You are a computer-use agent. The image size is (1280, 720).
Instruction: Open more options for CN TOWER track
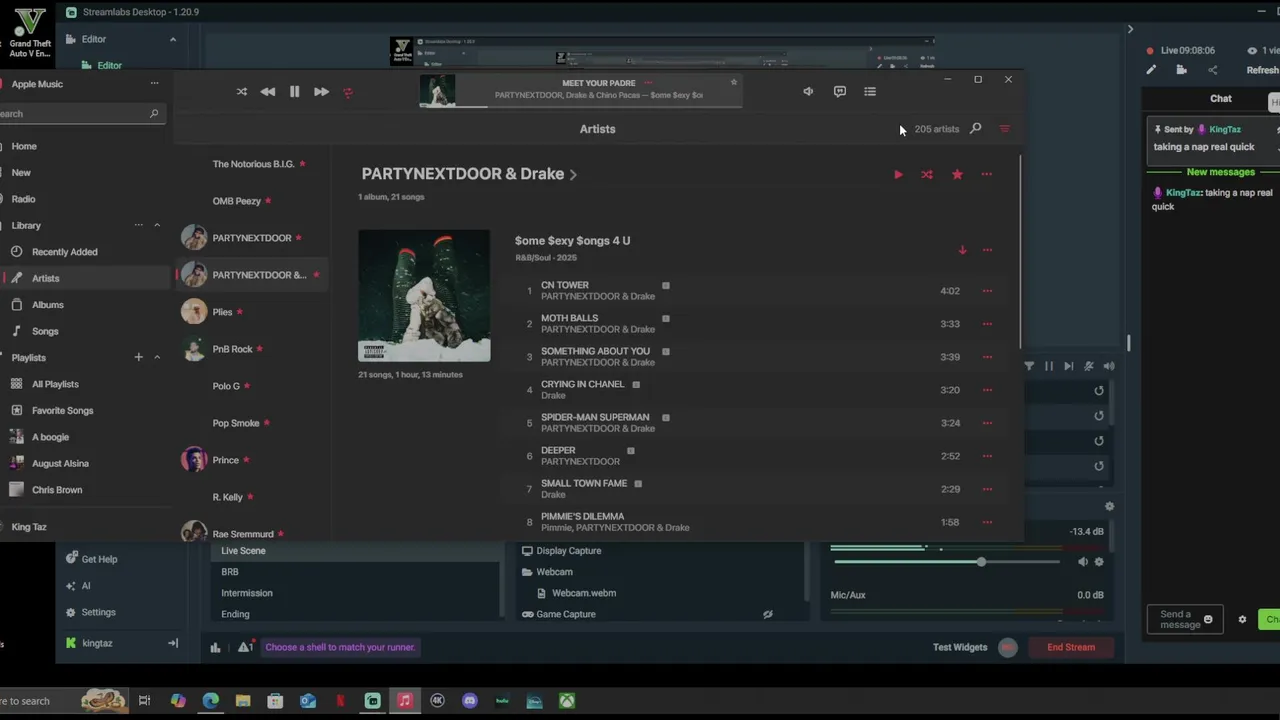tap(987, 291)
